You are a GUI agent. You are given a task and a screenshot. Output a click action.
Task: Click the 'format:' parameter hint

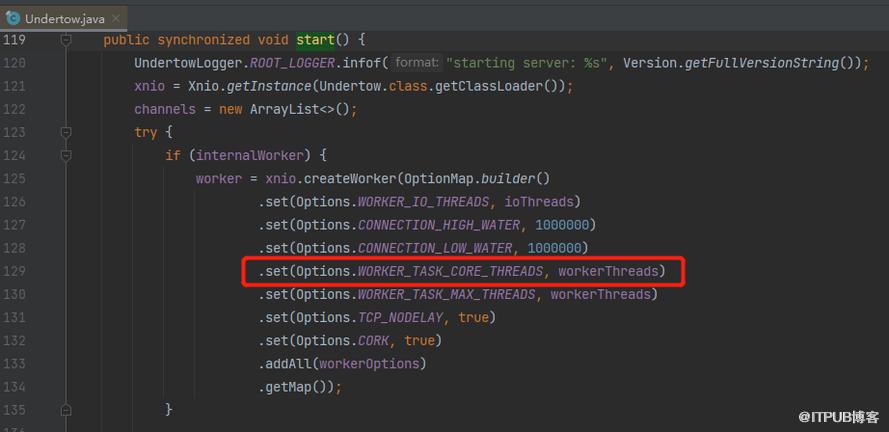[417, 63]
